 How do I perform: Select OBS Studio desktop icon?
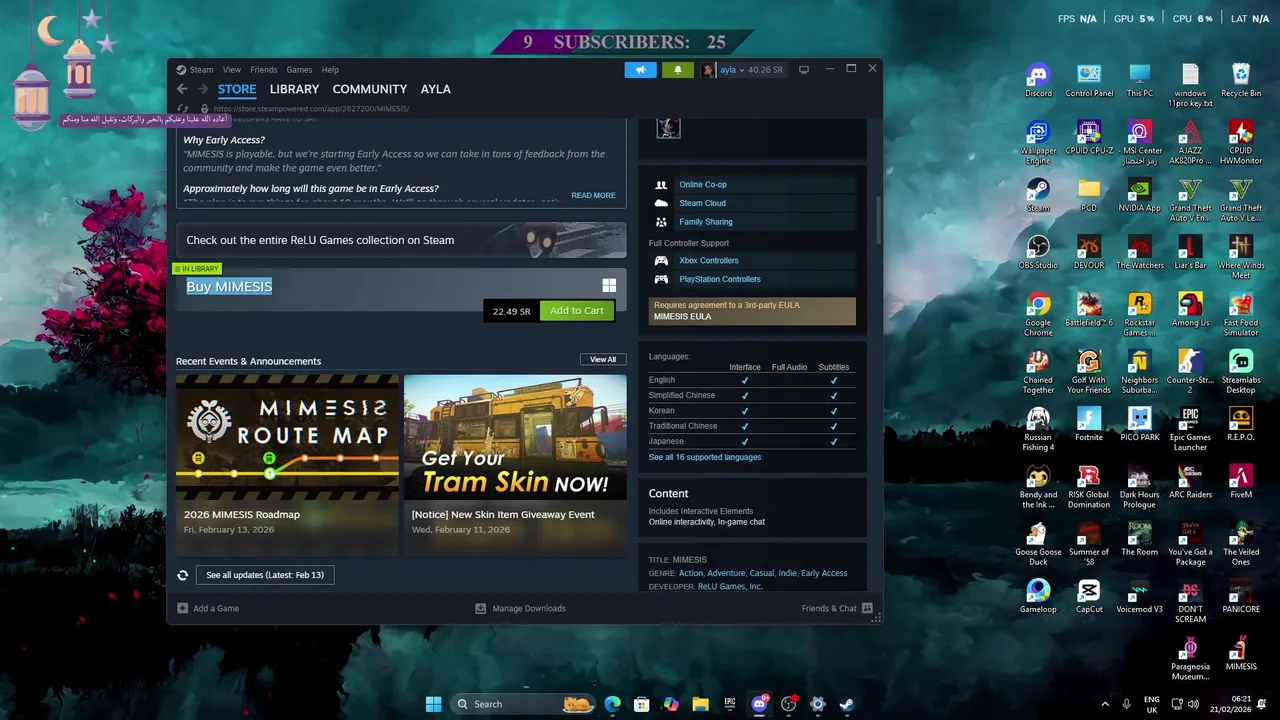1038,252
